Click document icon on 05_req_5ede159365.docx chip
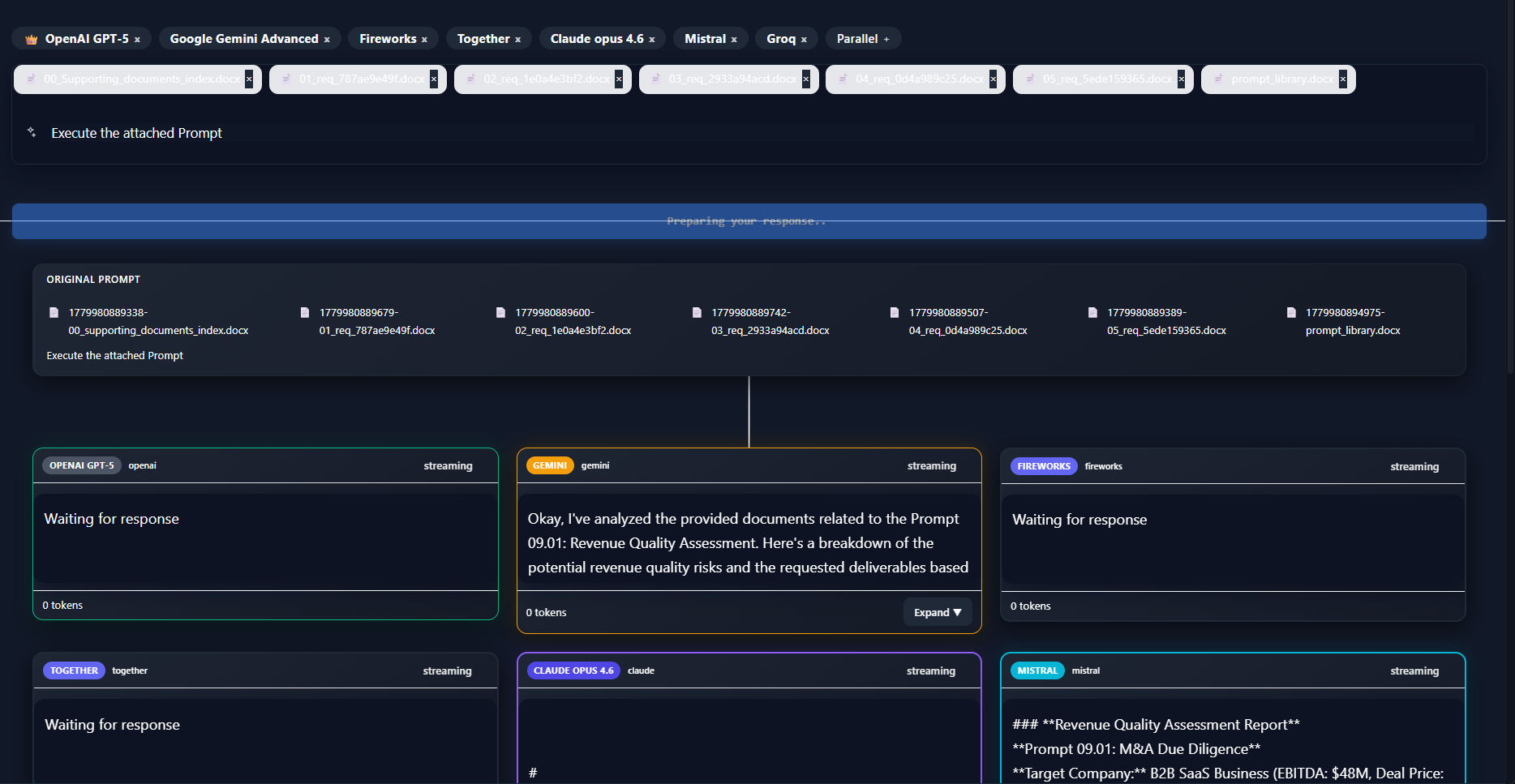 click(x=1030, y=79)
